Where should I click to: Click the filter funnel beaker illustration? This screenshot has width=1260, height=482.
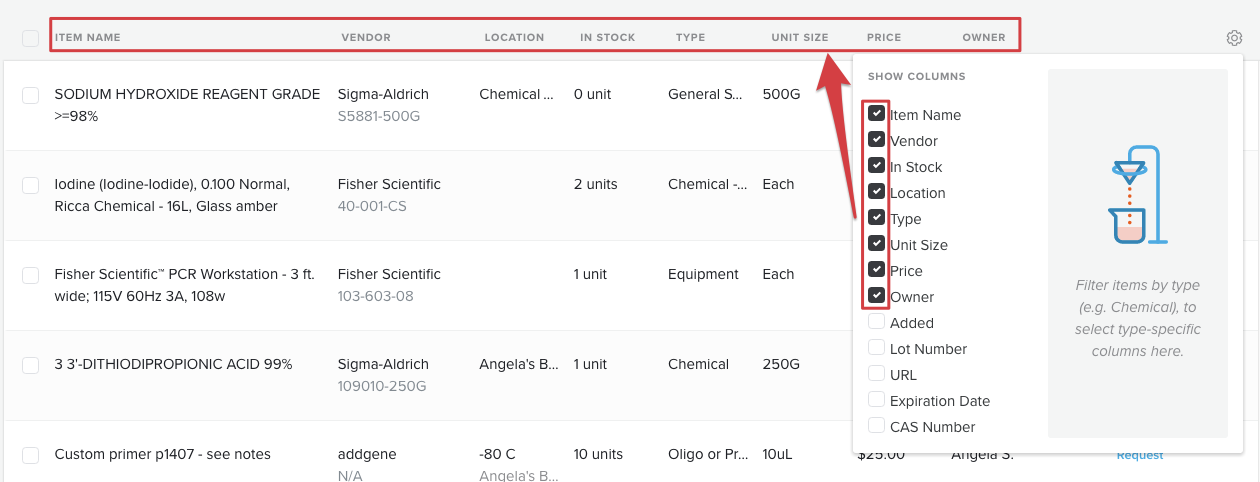[x=1138, y=196]
